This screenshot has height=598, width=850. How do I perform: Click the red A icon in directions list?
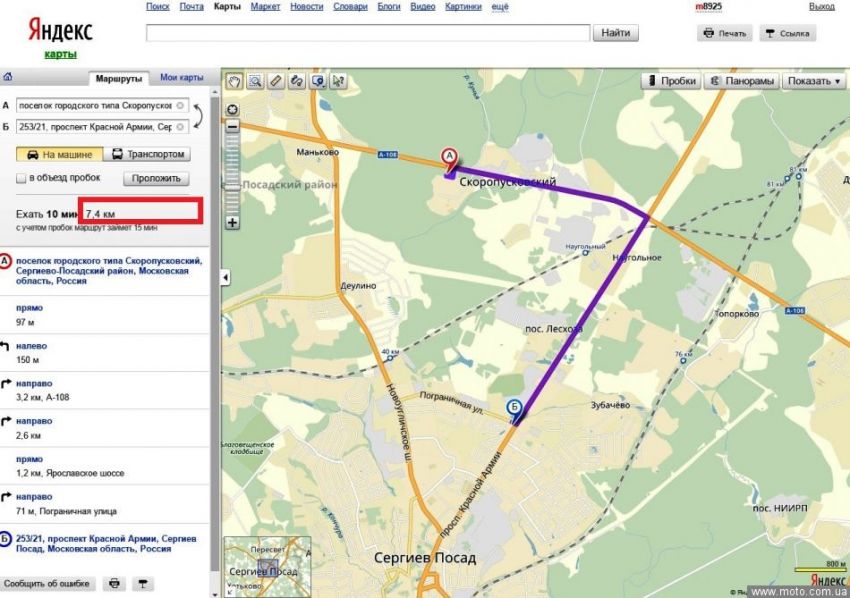[5, 261]
